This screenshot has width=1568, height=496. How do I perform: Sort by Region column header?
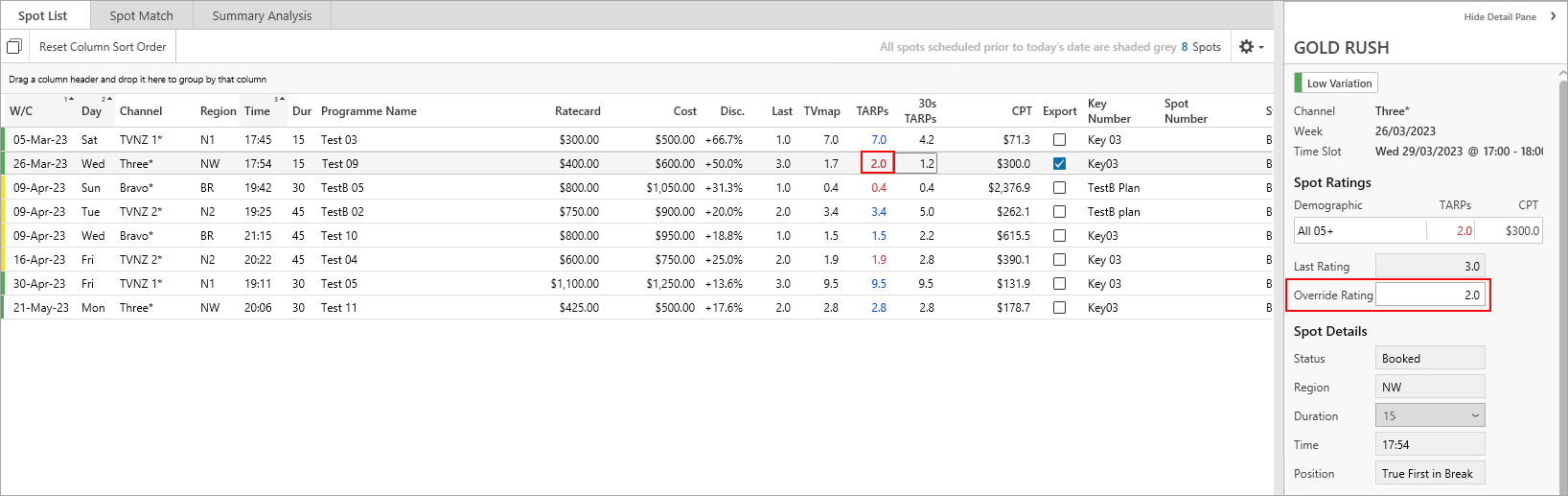pyautogui.click(x=219, y=111)
